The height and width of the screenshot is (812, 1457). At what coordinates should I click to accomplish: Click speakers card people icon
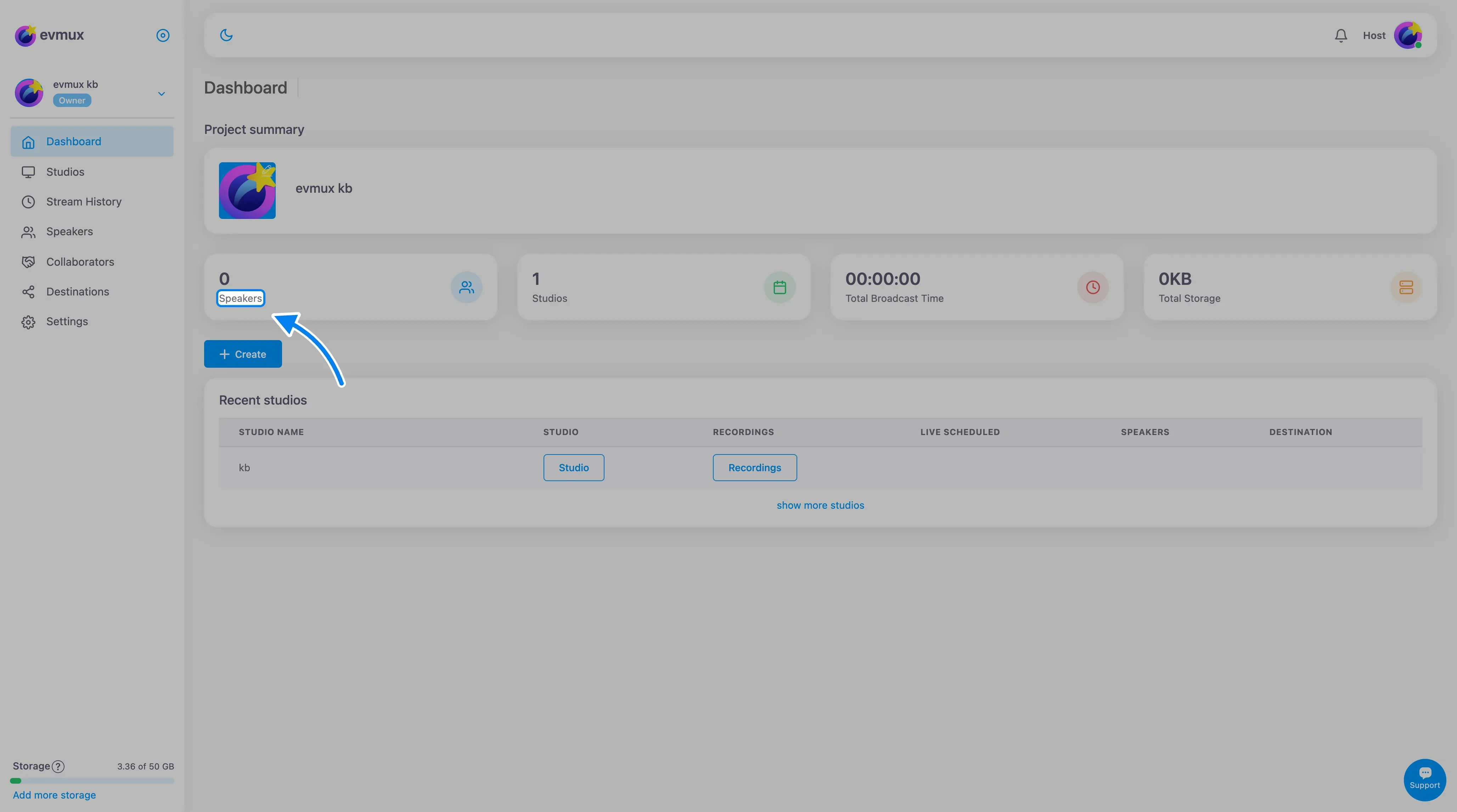467,287
